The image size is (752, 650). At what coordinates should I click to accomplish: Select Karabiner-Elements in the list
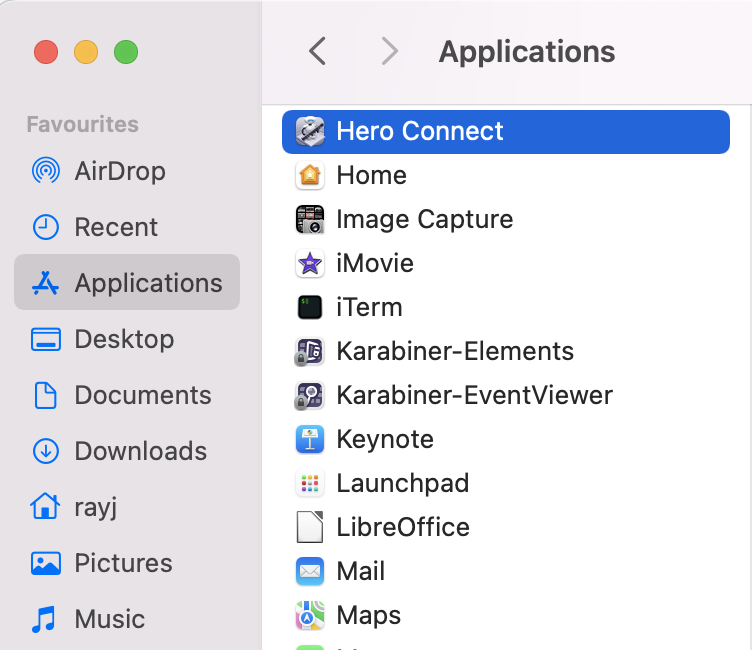[x=506, y=352]
